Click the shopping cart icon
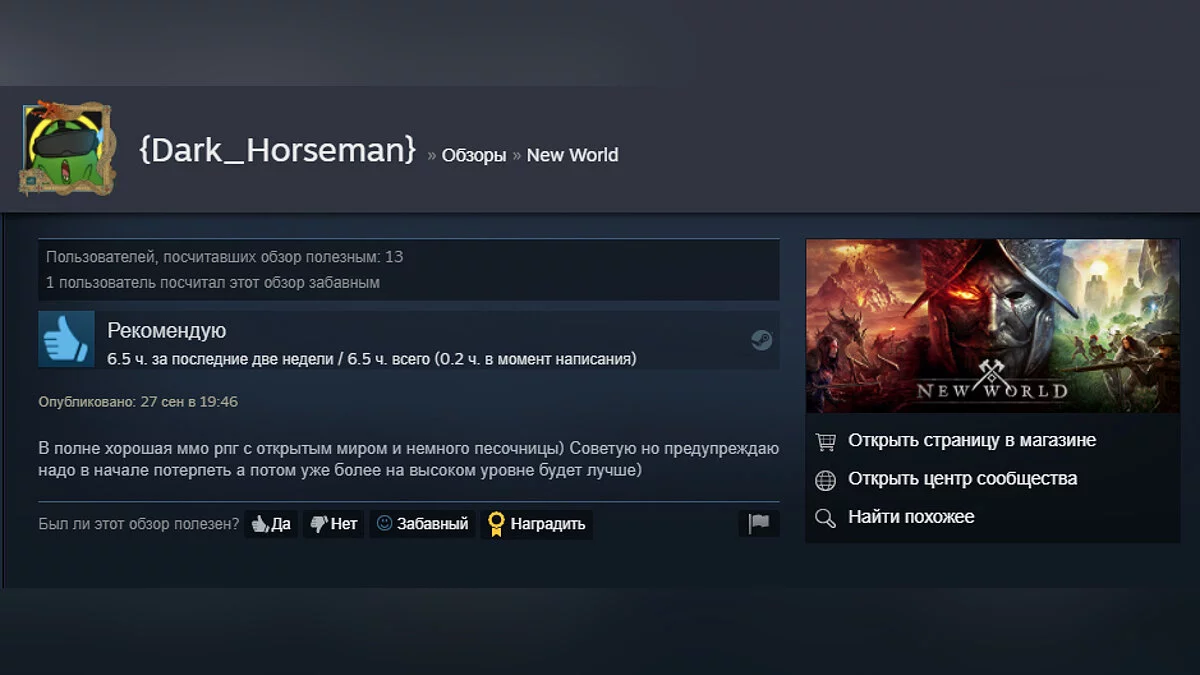The image size is (1200, 675). (x=825, y=441)
